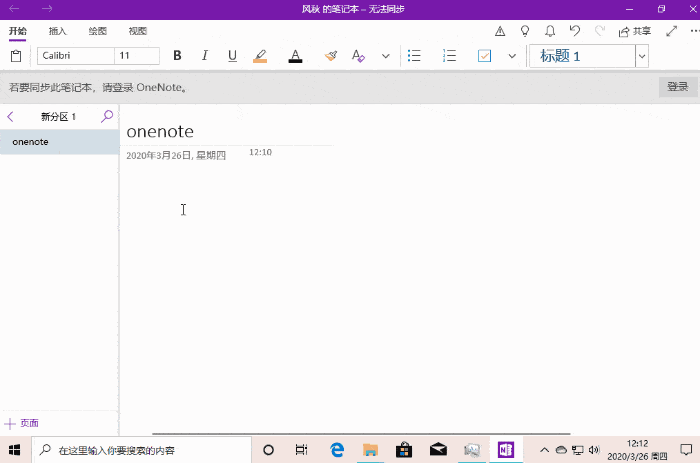Add a to-do checkbox tag
The width and height of the screenshot is (700, 463).
[x=484, y=56]
